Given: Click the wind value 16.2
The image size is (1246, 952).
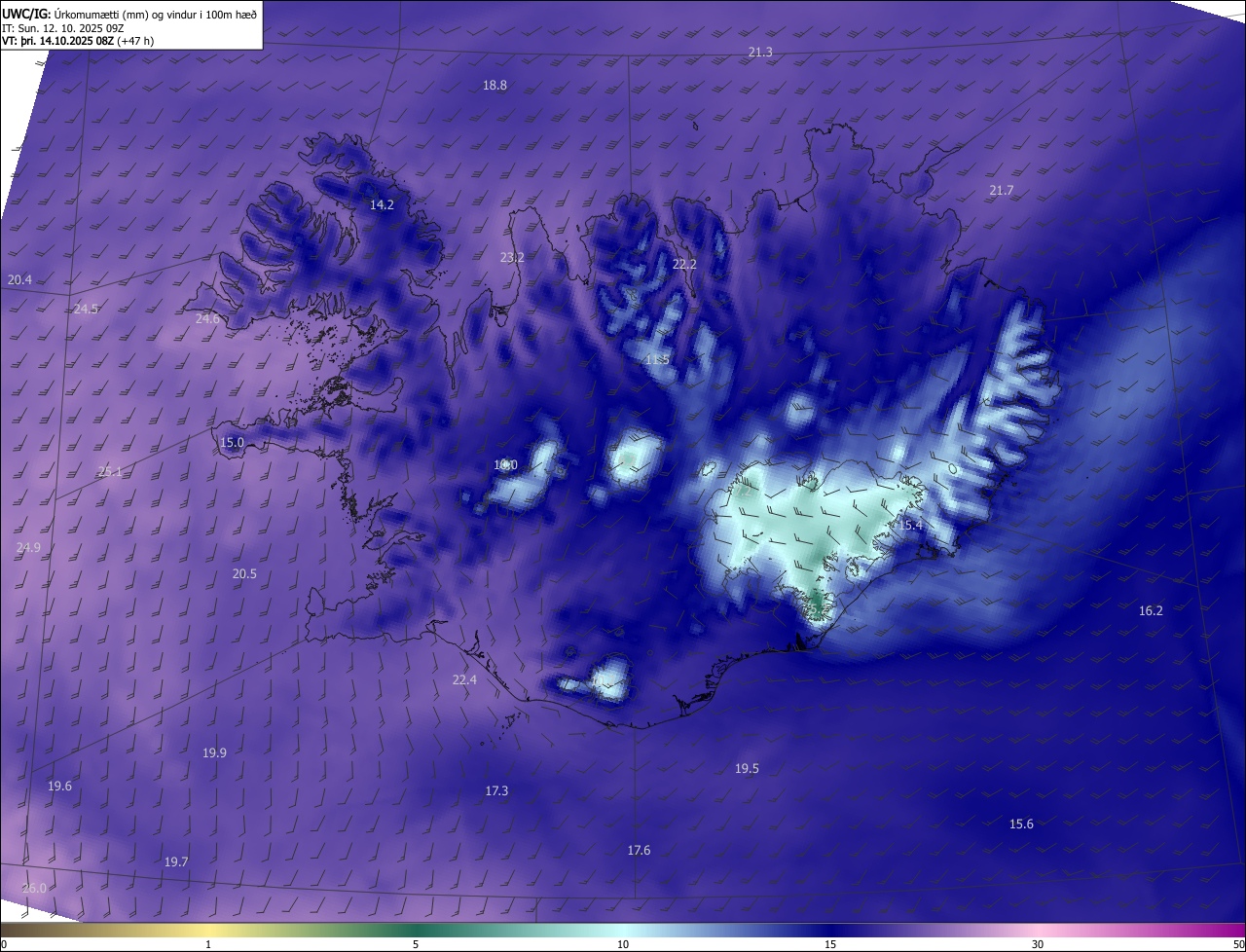Looking at the screenshot, I should (x=1151, y=610).
